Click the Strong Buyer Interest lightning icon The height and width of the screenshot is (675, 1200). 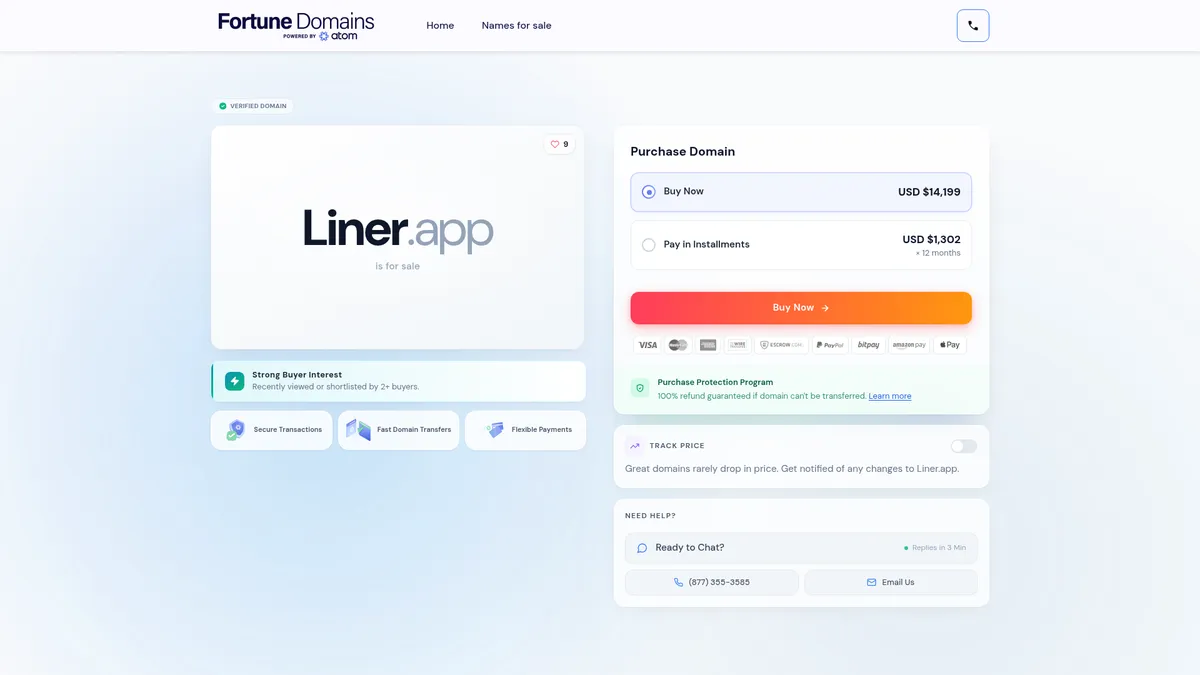click(235, 381)
